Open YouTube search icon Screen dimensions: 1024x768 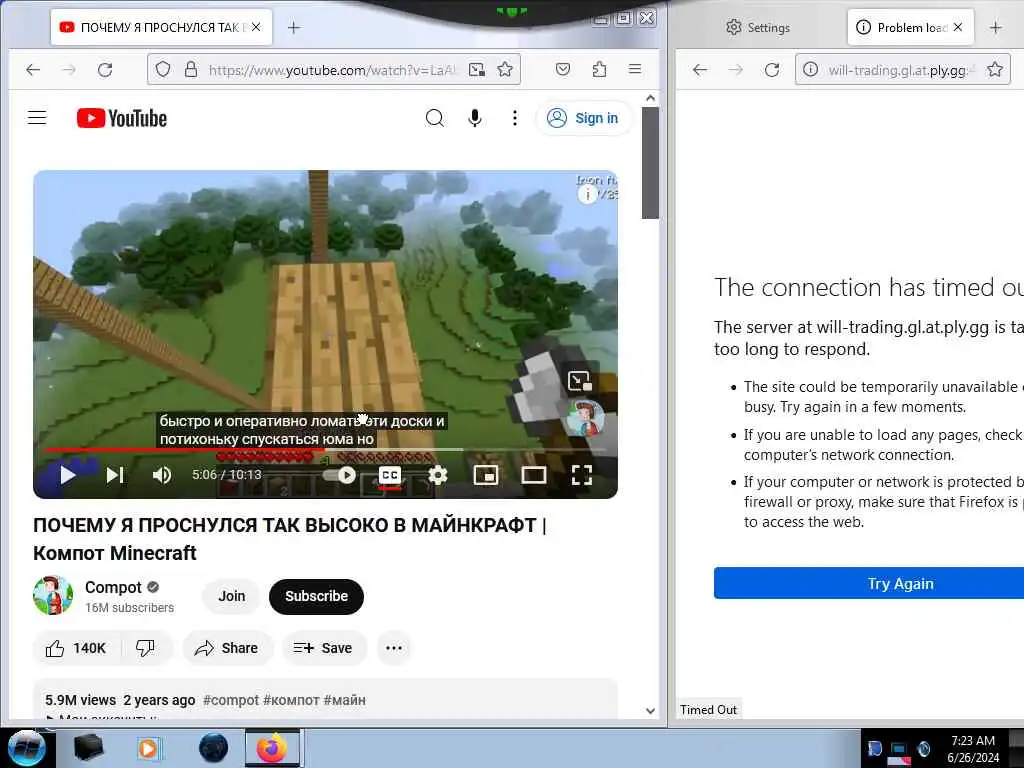(435, 118)
